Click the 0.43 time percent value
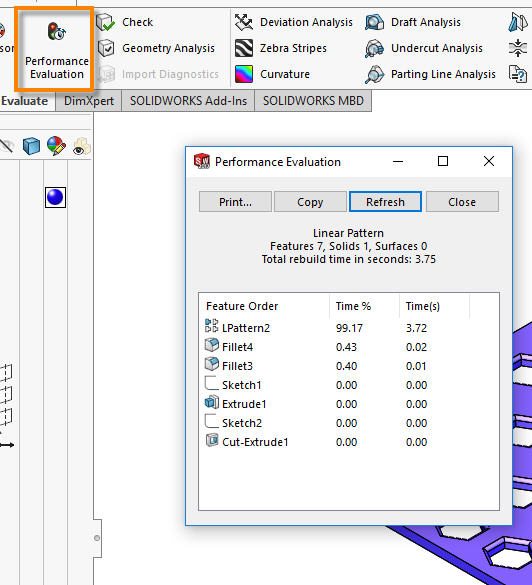Screen dimensions: 532x585 [x=346, y=347]
